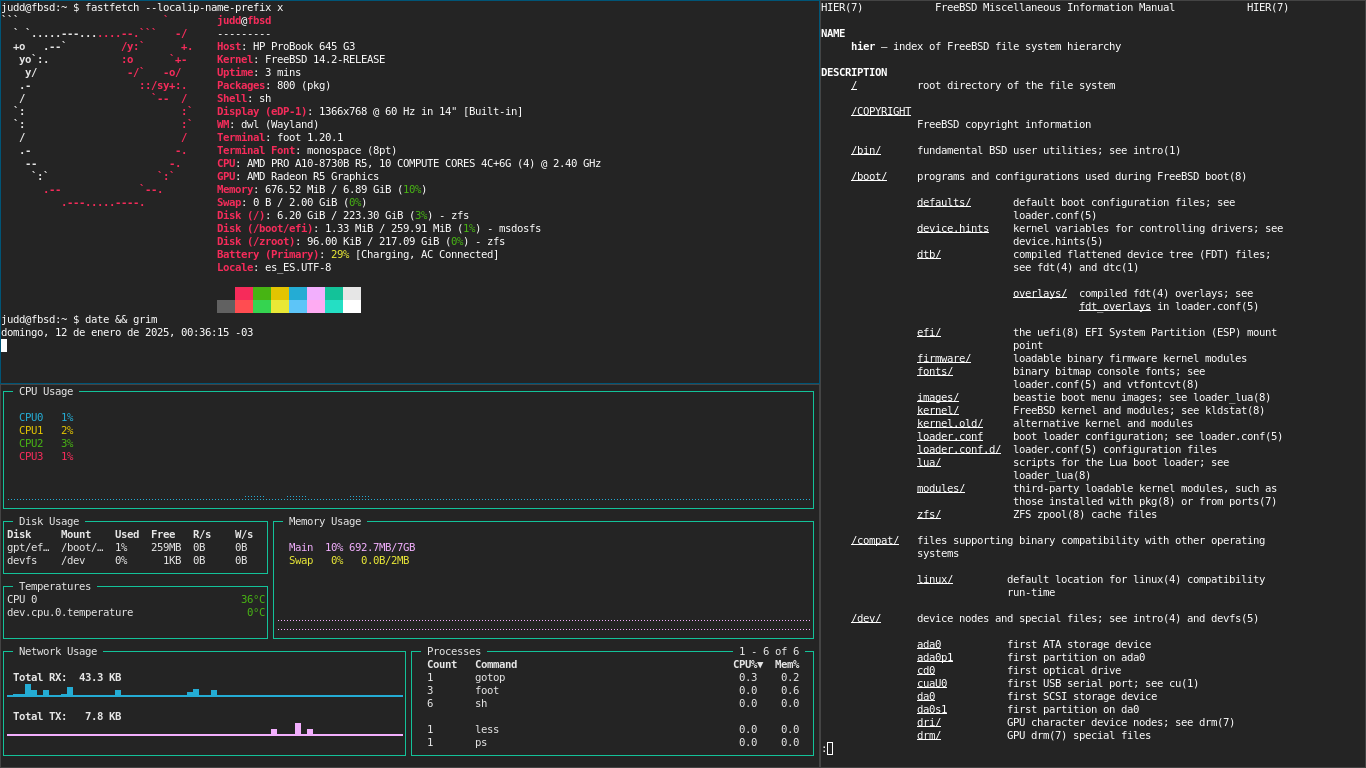Viewport: 1366px width, 768px height.
Task: Click the GPU AMD Radeon R5 Graphics line
Action: (x=298, y=176)
